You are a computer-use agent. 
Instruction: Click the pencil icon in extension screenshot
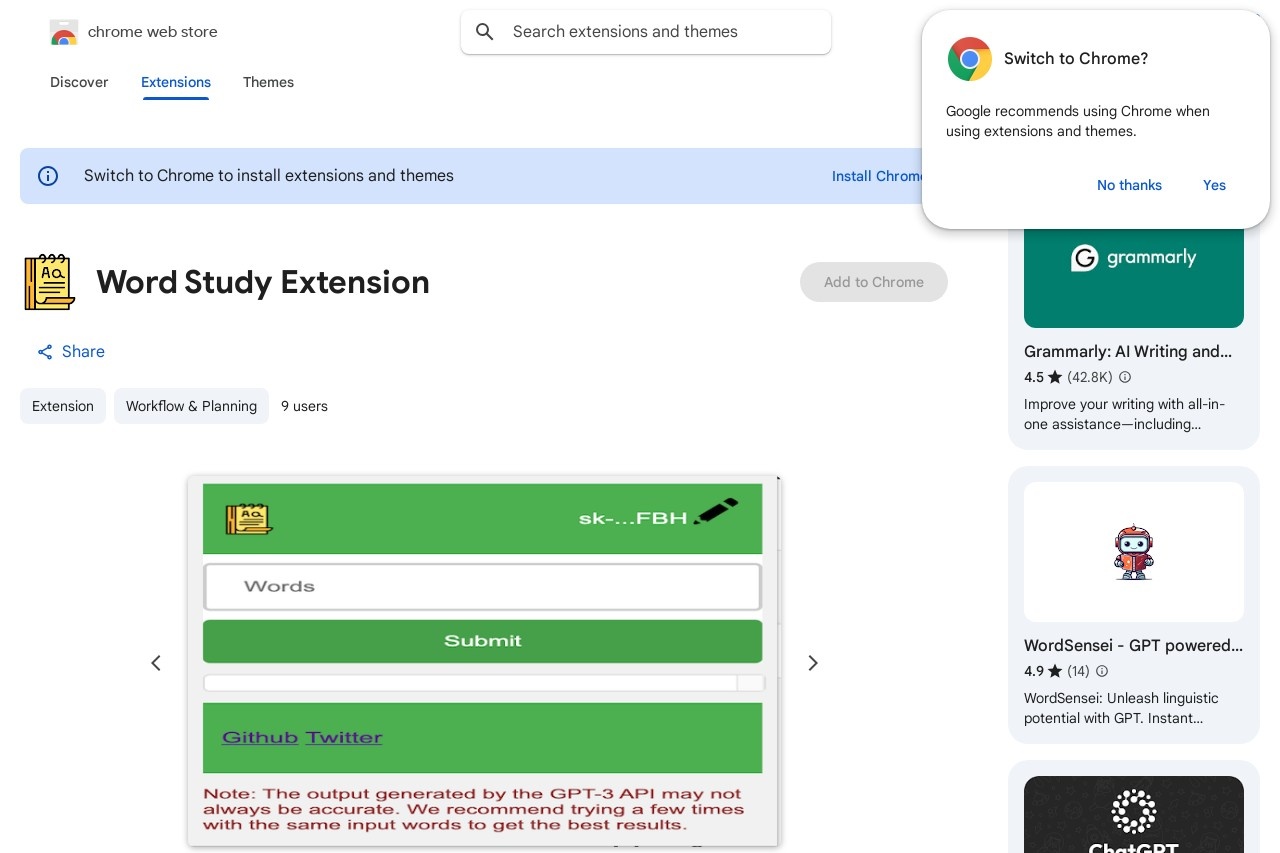coord(716,511)
